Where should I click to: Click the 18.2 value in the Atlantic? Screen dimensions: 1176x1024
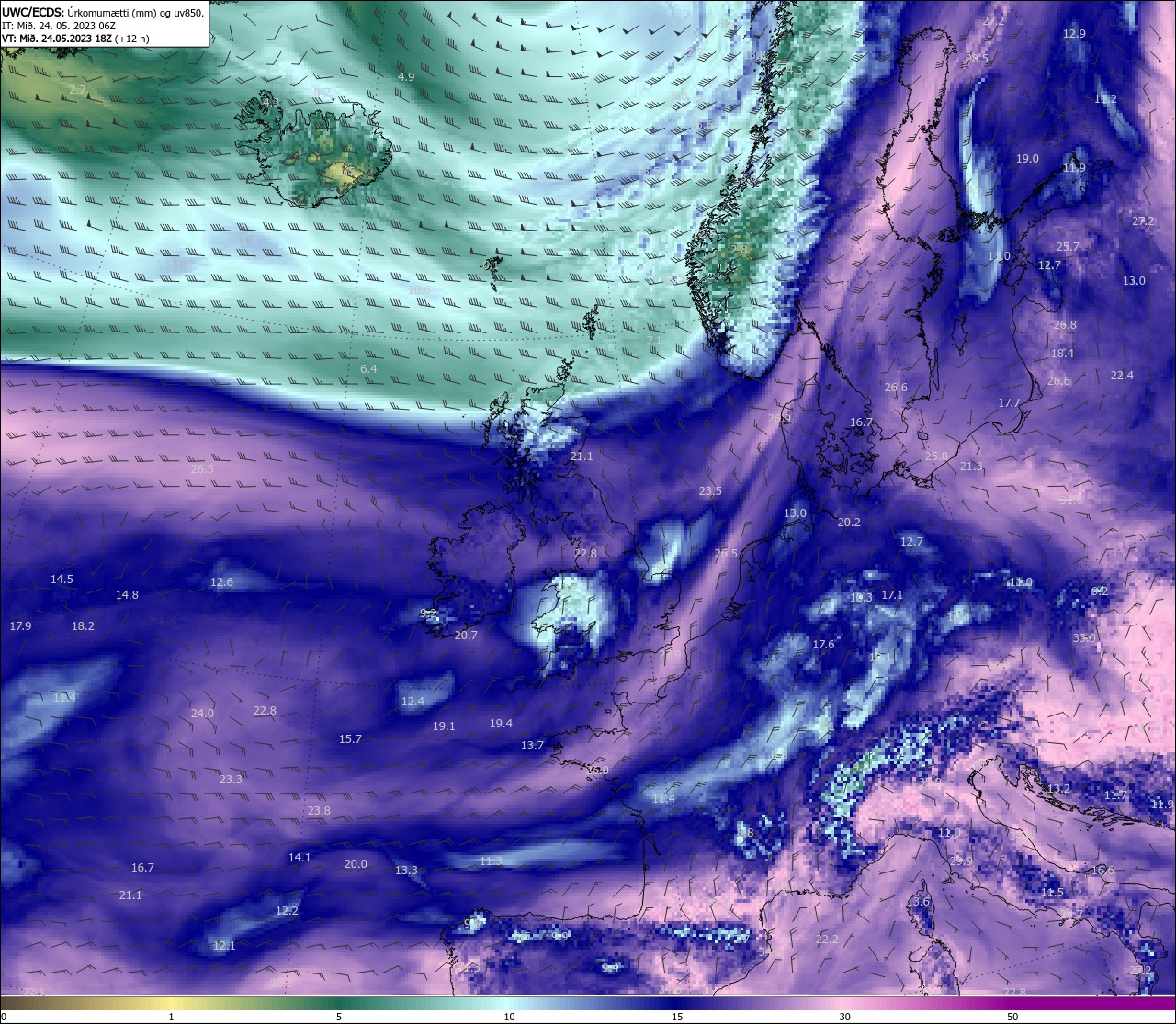click(83, 626)
